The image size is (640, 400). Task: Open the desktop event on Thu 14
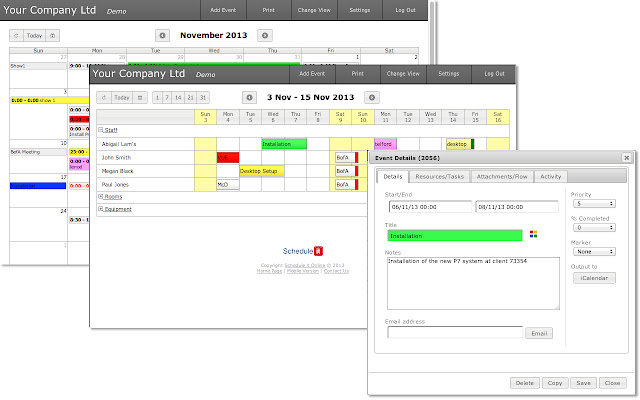point(460,144)
